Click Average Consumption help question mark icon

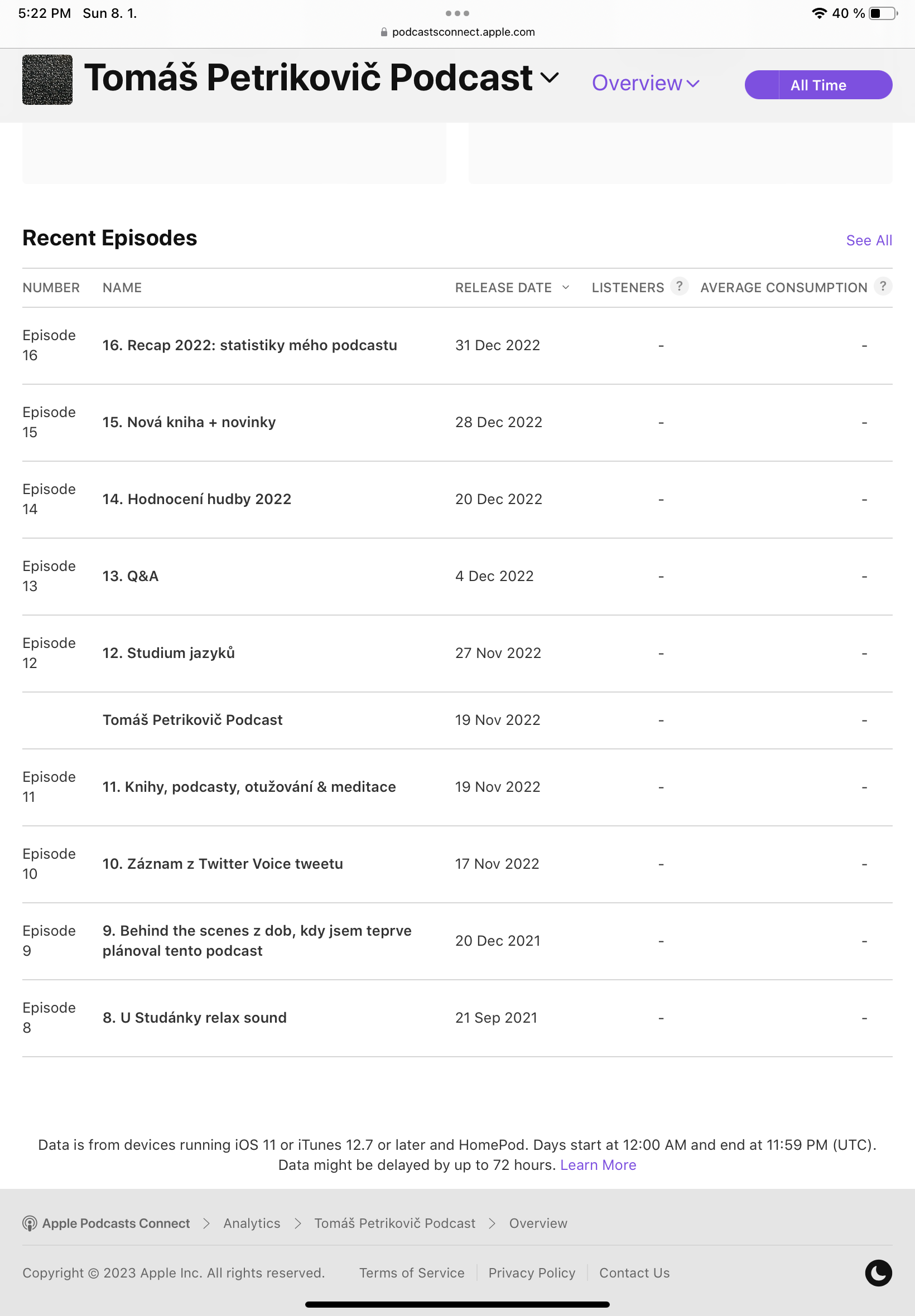click(x=882, y=286)
